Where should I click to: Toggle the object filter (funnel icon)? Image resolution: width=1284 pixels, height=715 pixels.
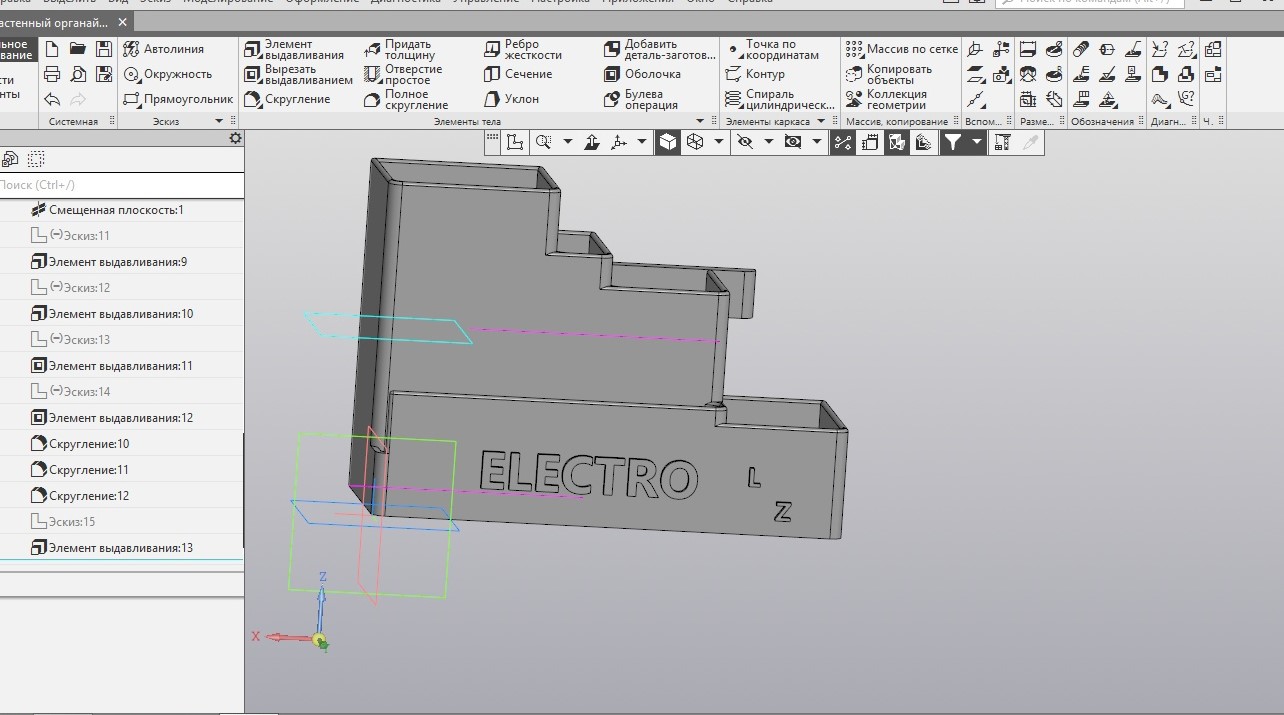955,141
